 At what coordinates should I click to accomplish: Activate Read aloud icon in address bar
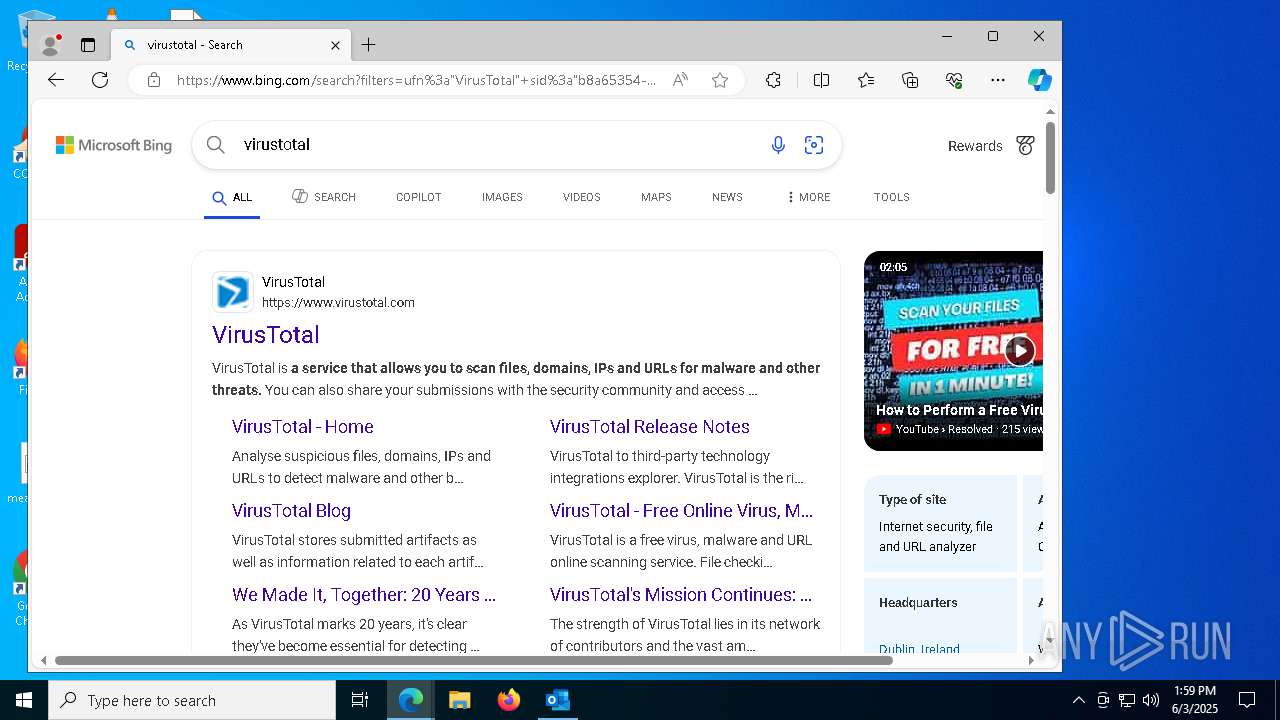(680, 80)
